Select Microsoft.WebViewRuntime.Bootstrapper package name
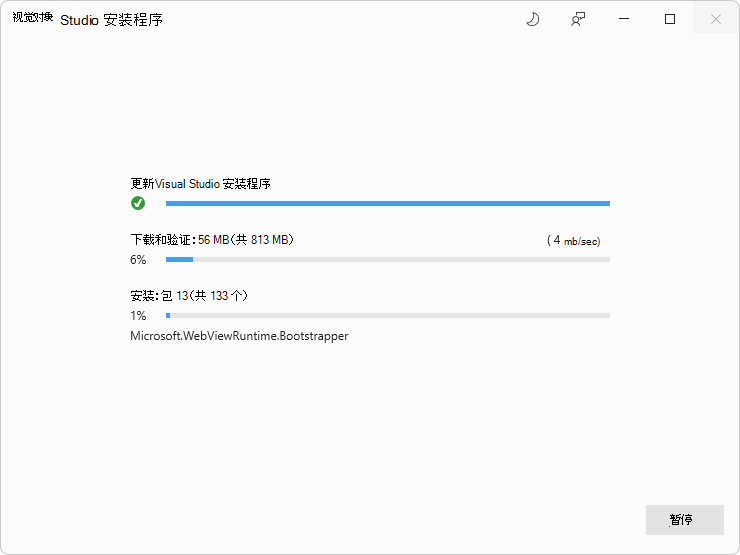This screenshot has height=555, width=740. (239, 336)
